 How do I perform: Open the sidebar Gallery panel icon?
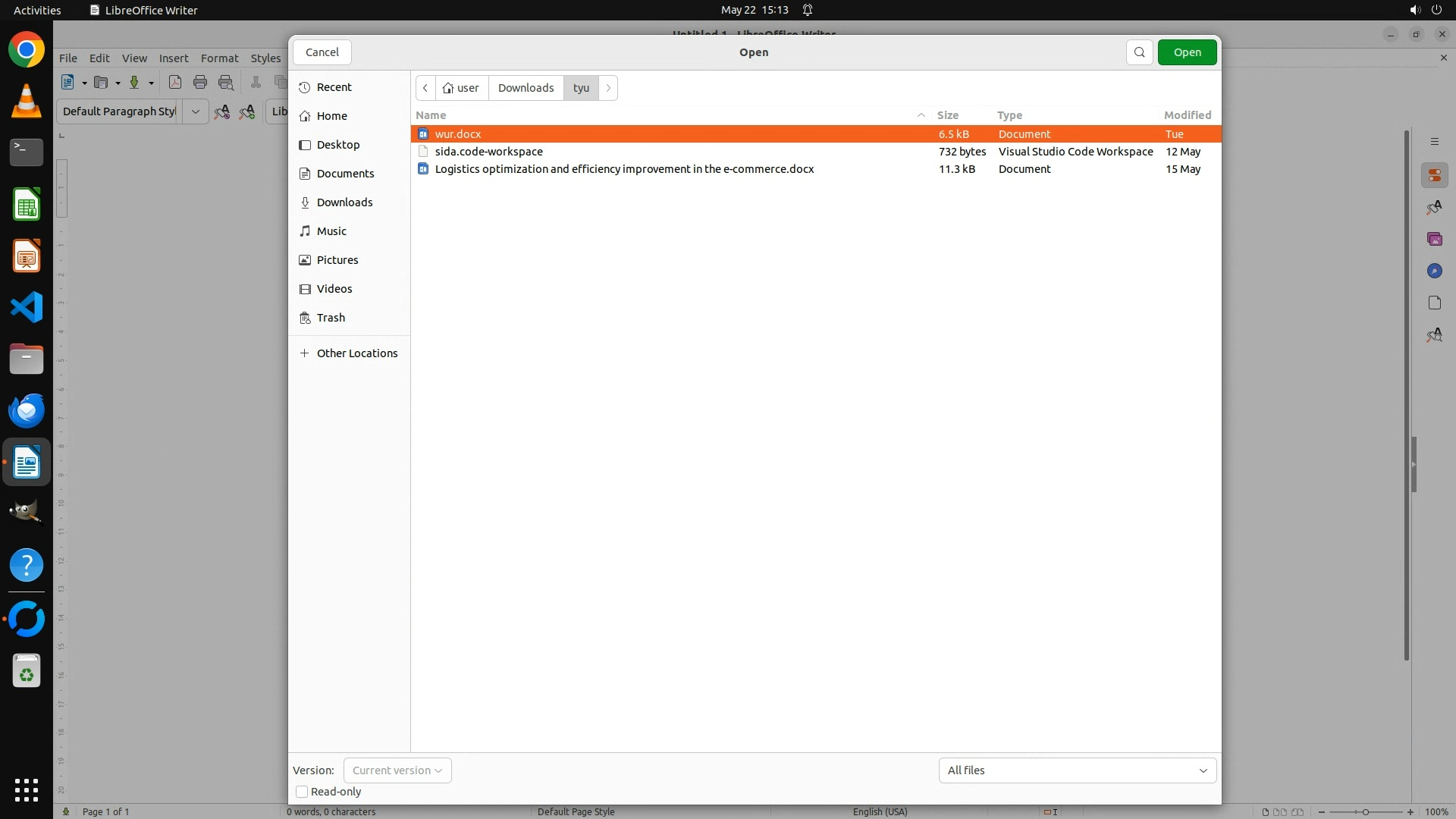(1434, 239)
